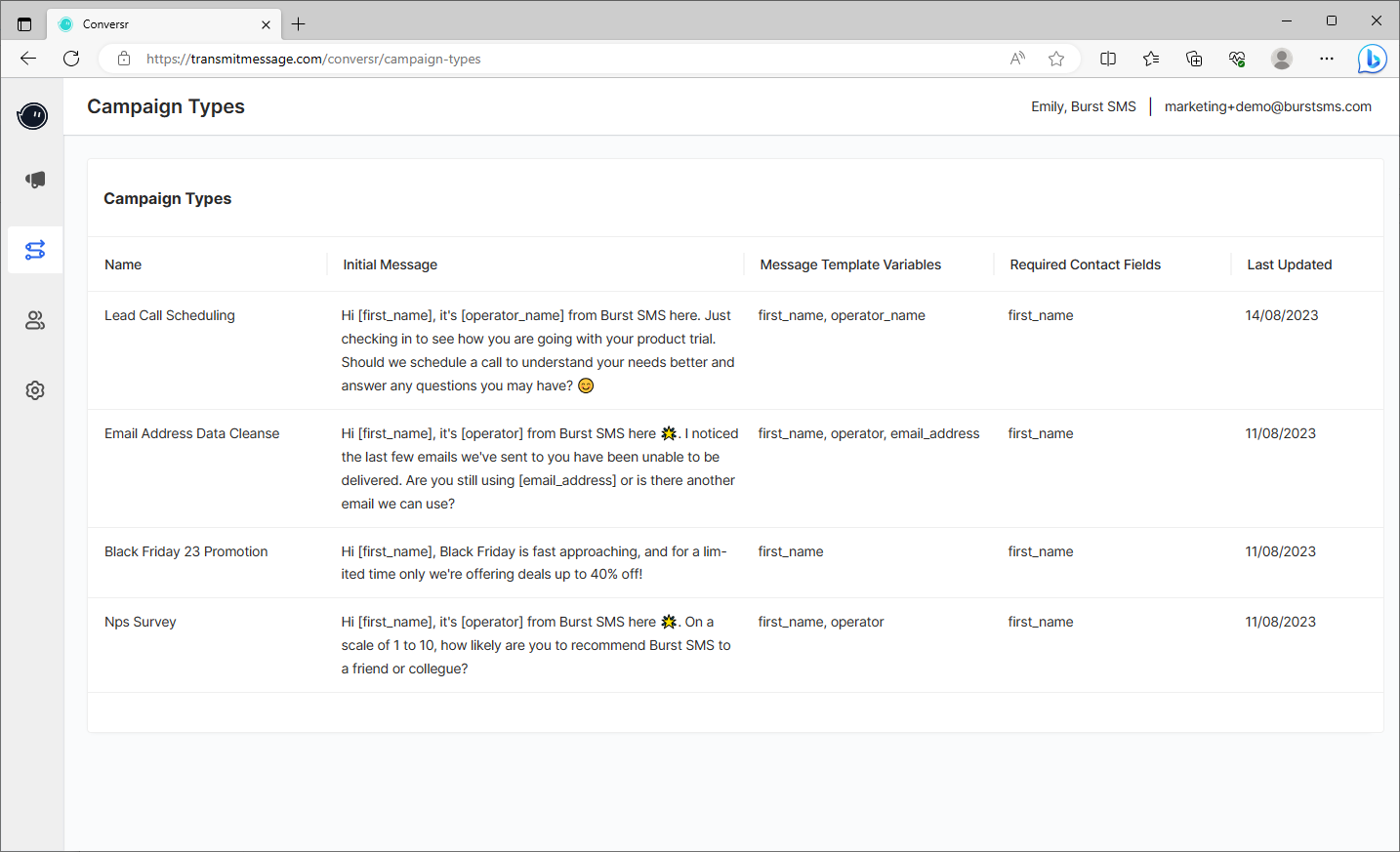The height and width of the screenshot is (852, 1400).
Task: Click 'first_name, operator, email_address' variables cell
Action: pos(869,433)
